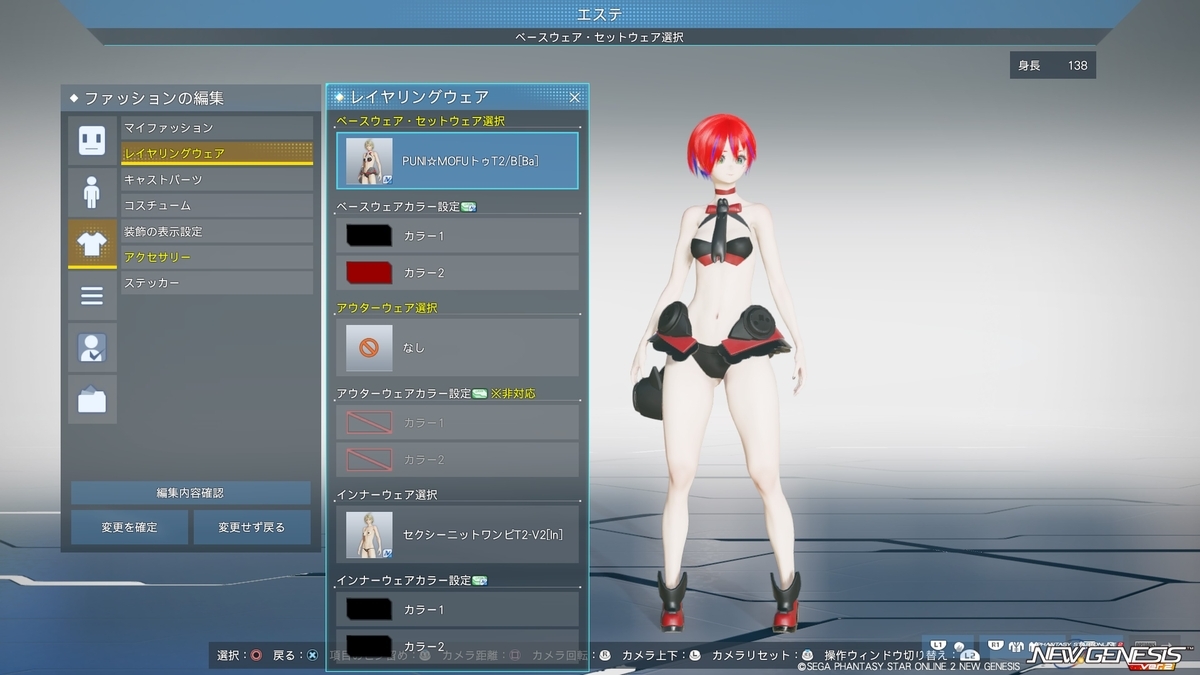
Task: Click the prohibited icon beside なし outerwear
Action: (x=368, y=348)
